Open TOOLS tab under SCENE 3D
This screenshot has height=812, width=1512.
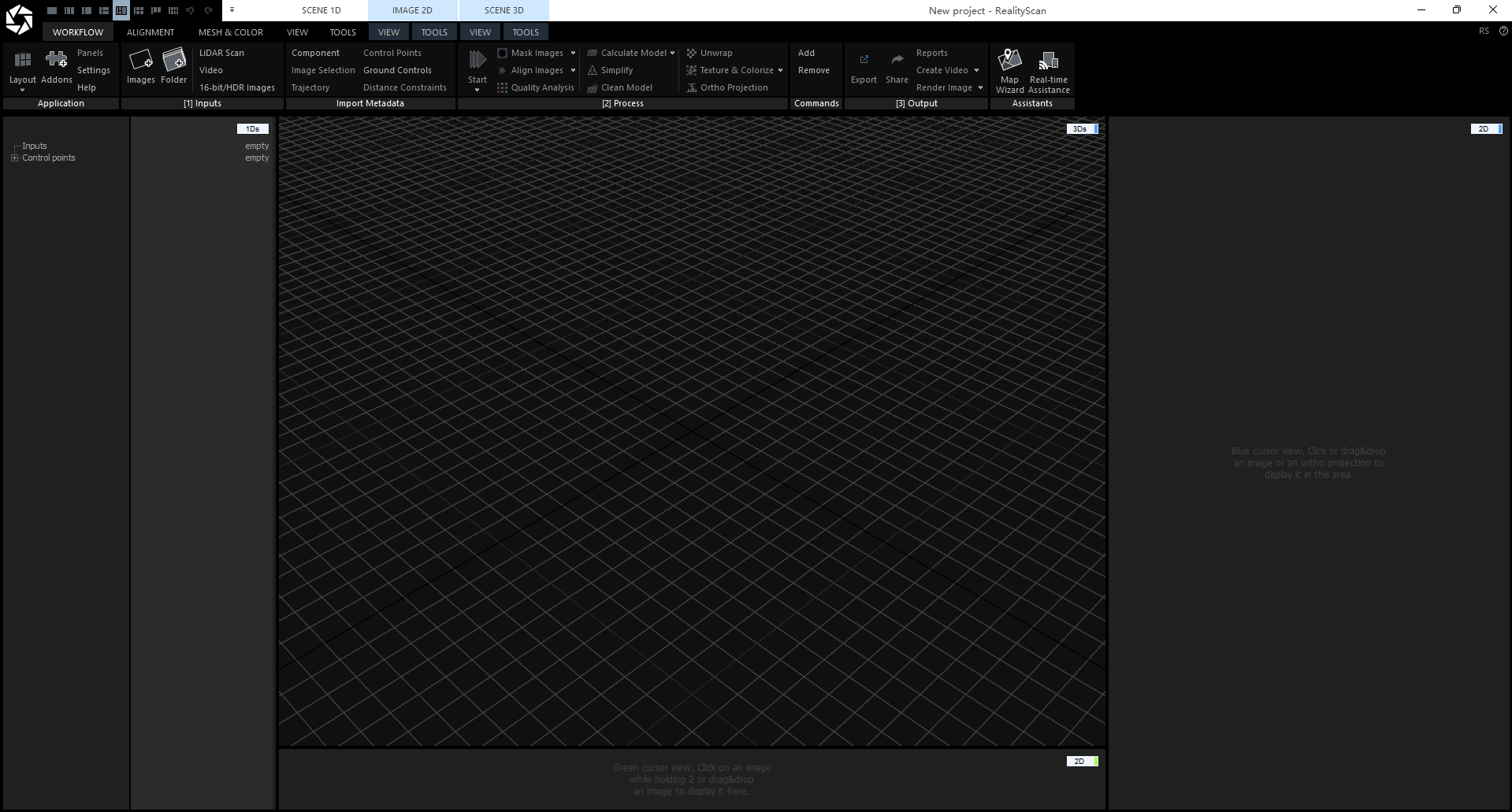526,32
